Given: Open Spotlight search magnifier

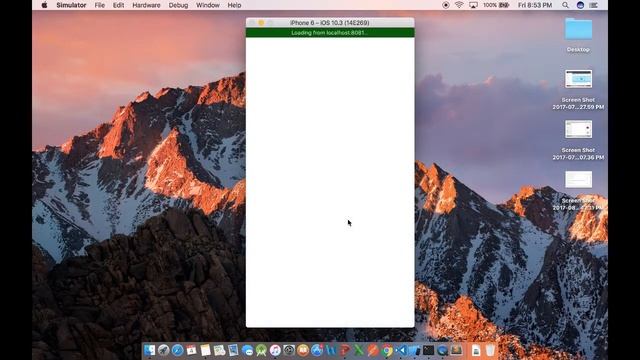Looking at the screenshot, I should (x=565, y=5).
